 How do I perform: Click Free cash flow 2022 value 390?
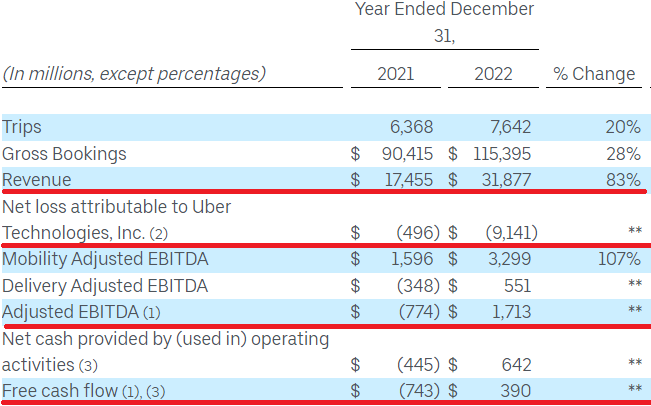pyautogui.click(x=515, y=391)
